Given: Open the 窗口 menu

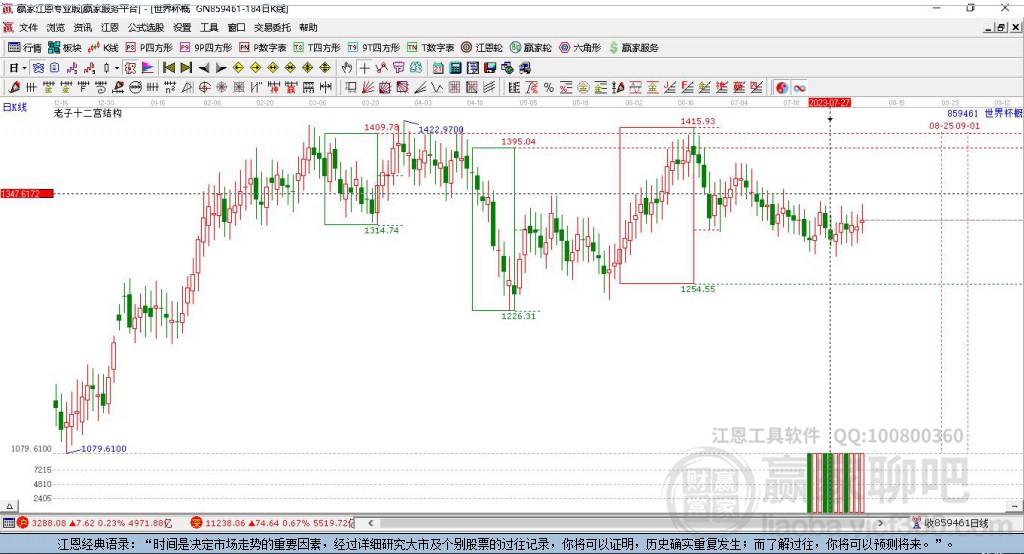Looking at the screenshot, I should coord(236,27).
